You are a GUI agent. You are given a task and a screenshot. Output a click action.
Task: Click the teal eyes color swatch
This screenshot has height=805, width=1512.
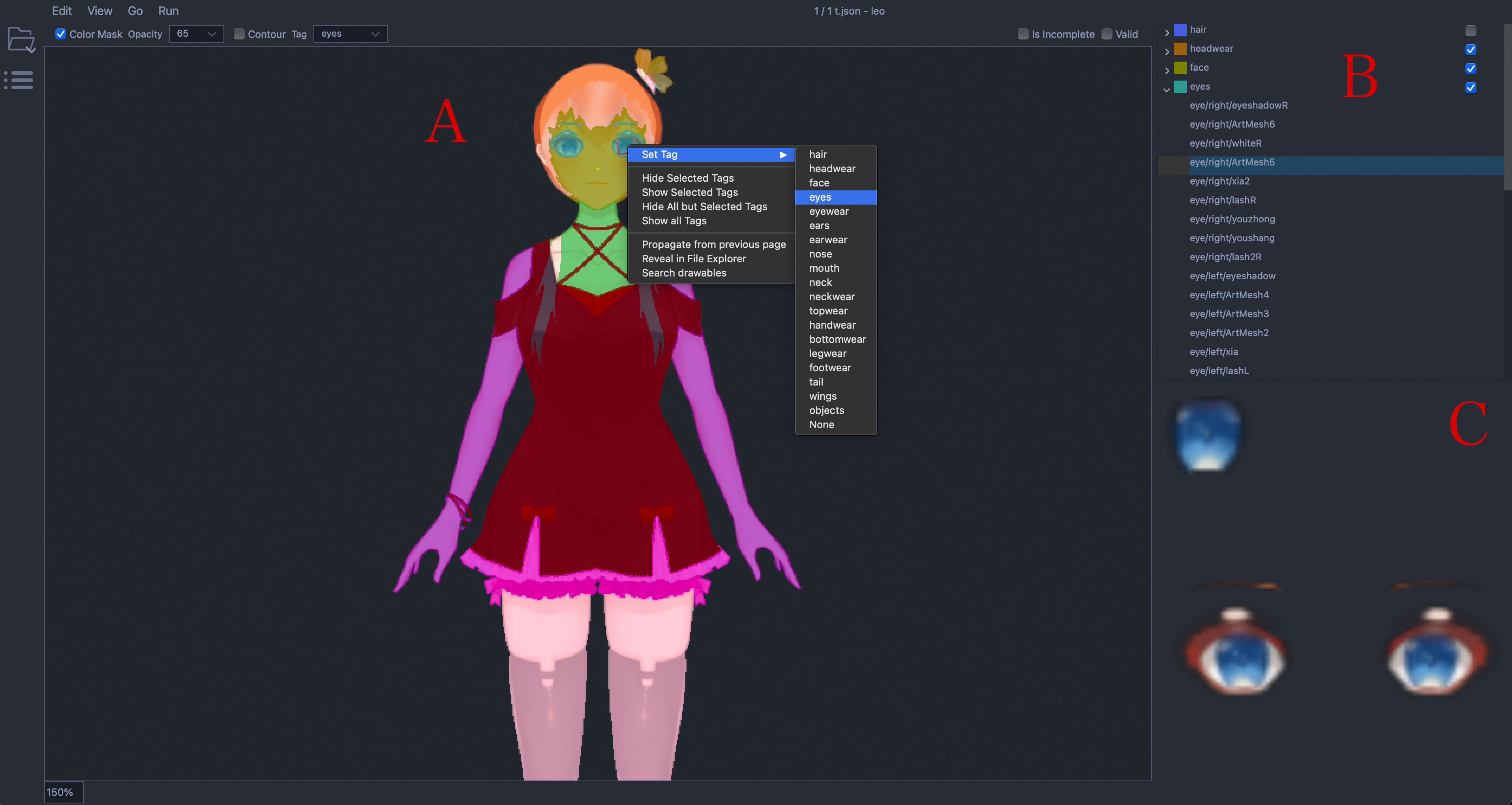click(x=1180, y=87)
